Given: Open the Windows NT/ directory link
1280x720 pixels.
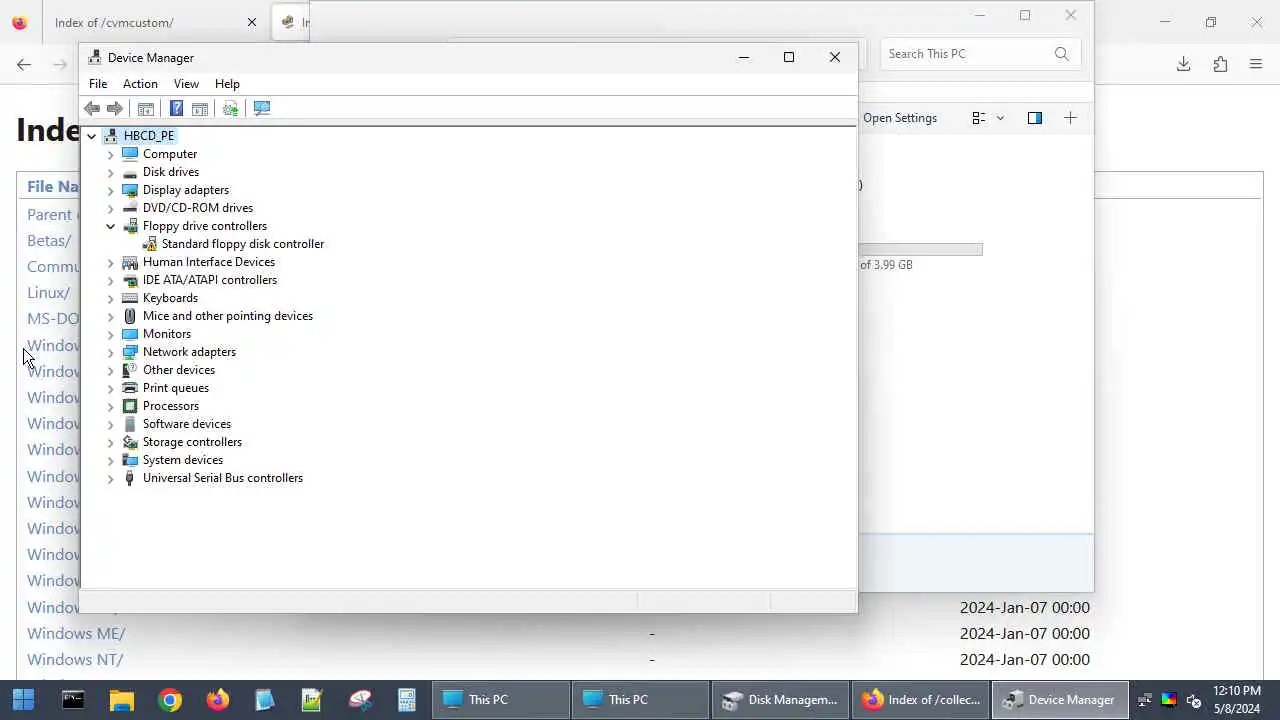Looking at the screenshot, I should 75,659.
